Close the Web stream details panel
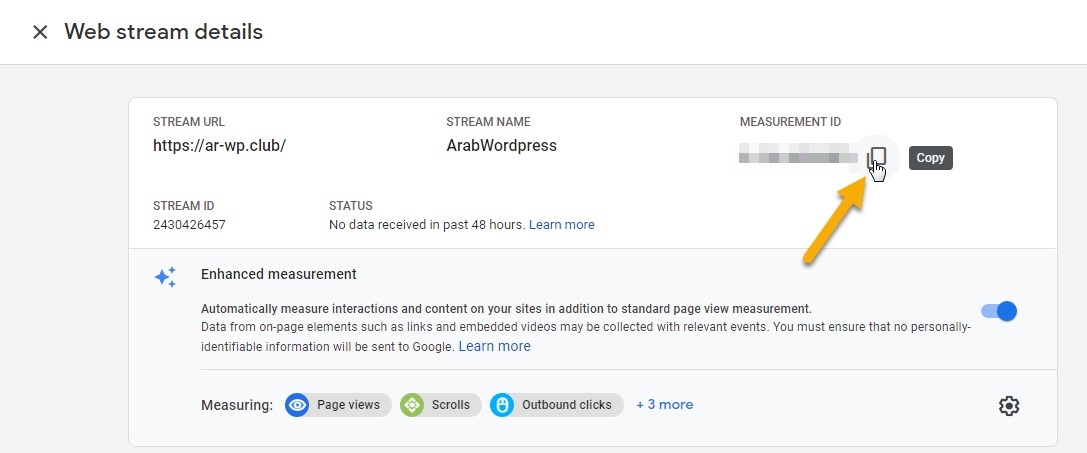The height and width of the screenshot is (453, 1087). [x=40, y=32]
